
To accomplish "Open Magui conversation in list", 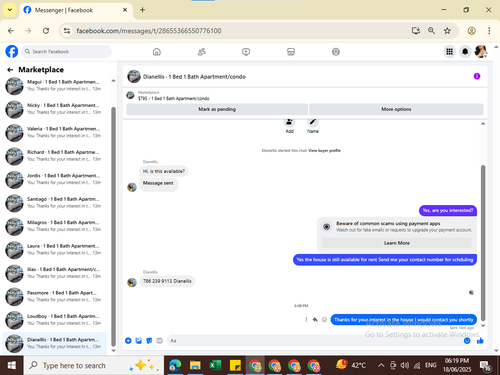I will 55,85.
